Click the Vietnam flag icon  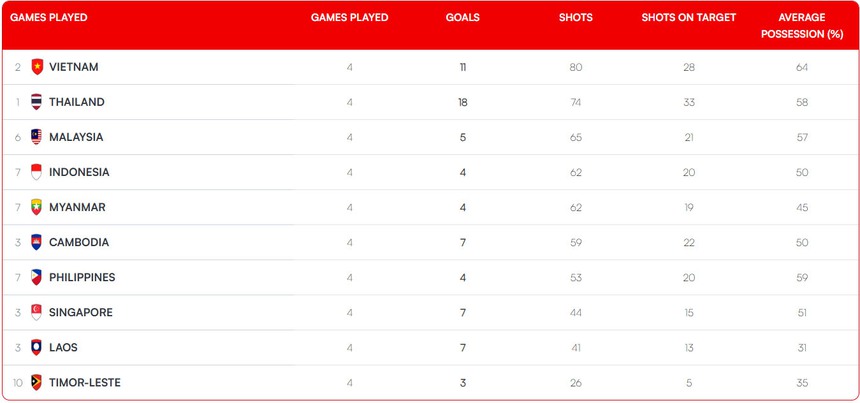point(37,67)
